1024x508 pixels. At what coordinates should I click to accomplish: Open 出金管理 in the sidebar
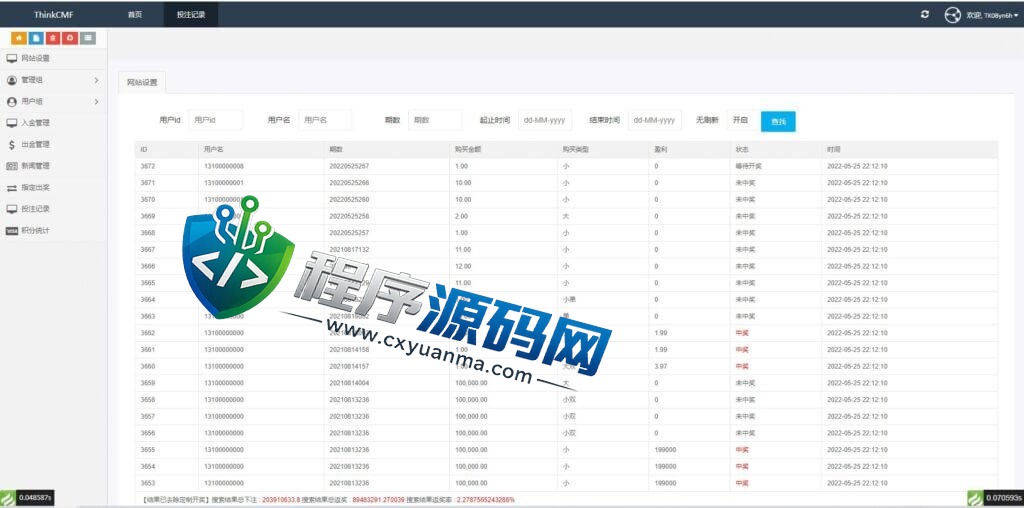click(35, 144)
